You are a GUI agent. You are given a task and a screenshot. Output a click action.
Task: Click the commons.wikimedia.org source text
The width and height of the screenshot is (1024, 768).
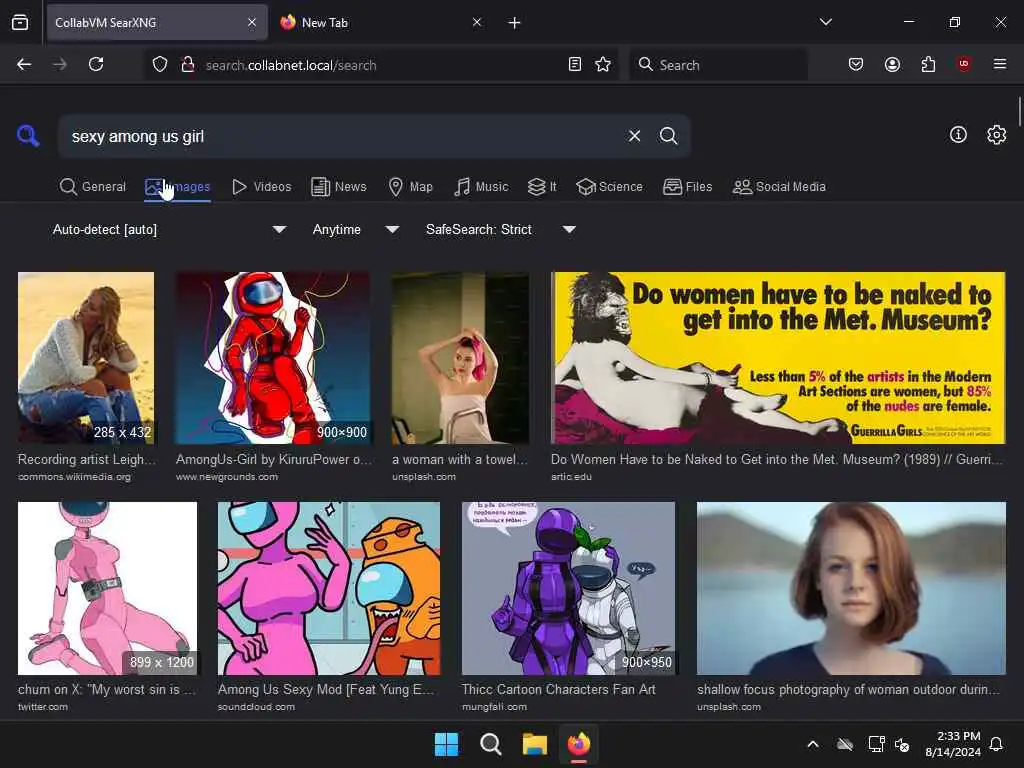(74, 477)
